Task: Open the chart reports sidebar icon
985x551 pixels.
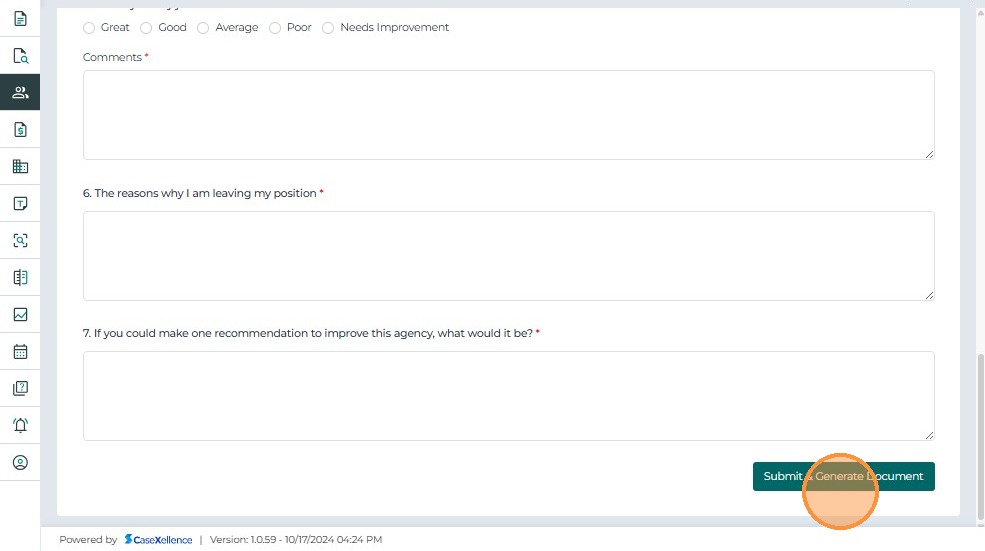Action: [x=20, y=314]
